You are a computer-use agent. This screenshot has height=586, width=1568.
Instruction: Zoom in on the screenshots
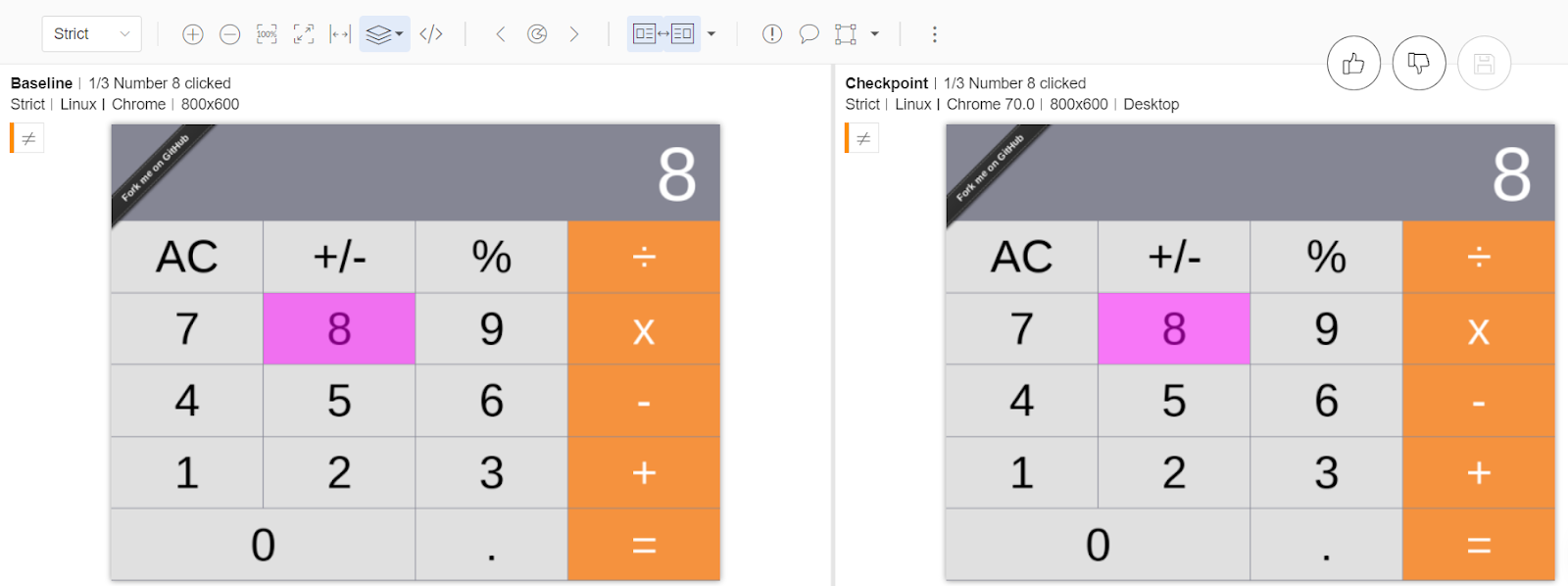click(193, 34)
